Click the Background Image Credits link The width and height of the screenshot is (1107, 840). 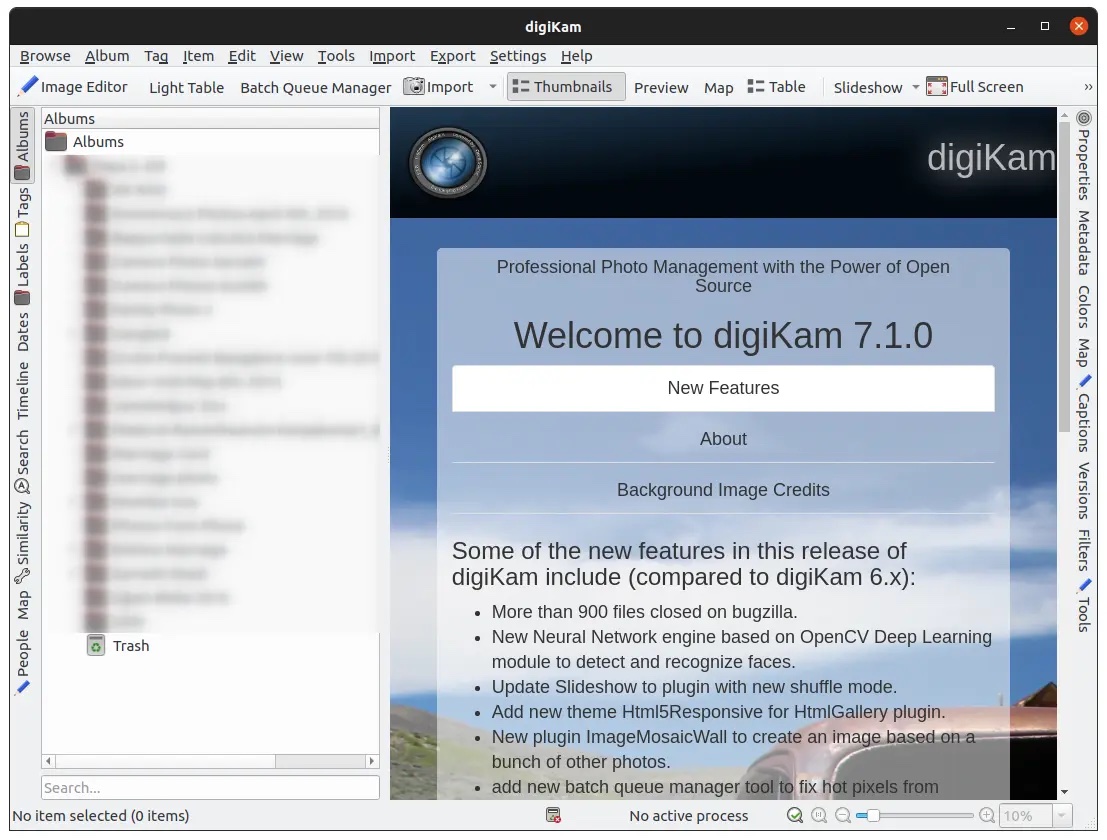click(723, 490)
